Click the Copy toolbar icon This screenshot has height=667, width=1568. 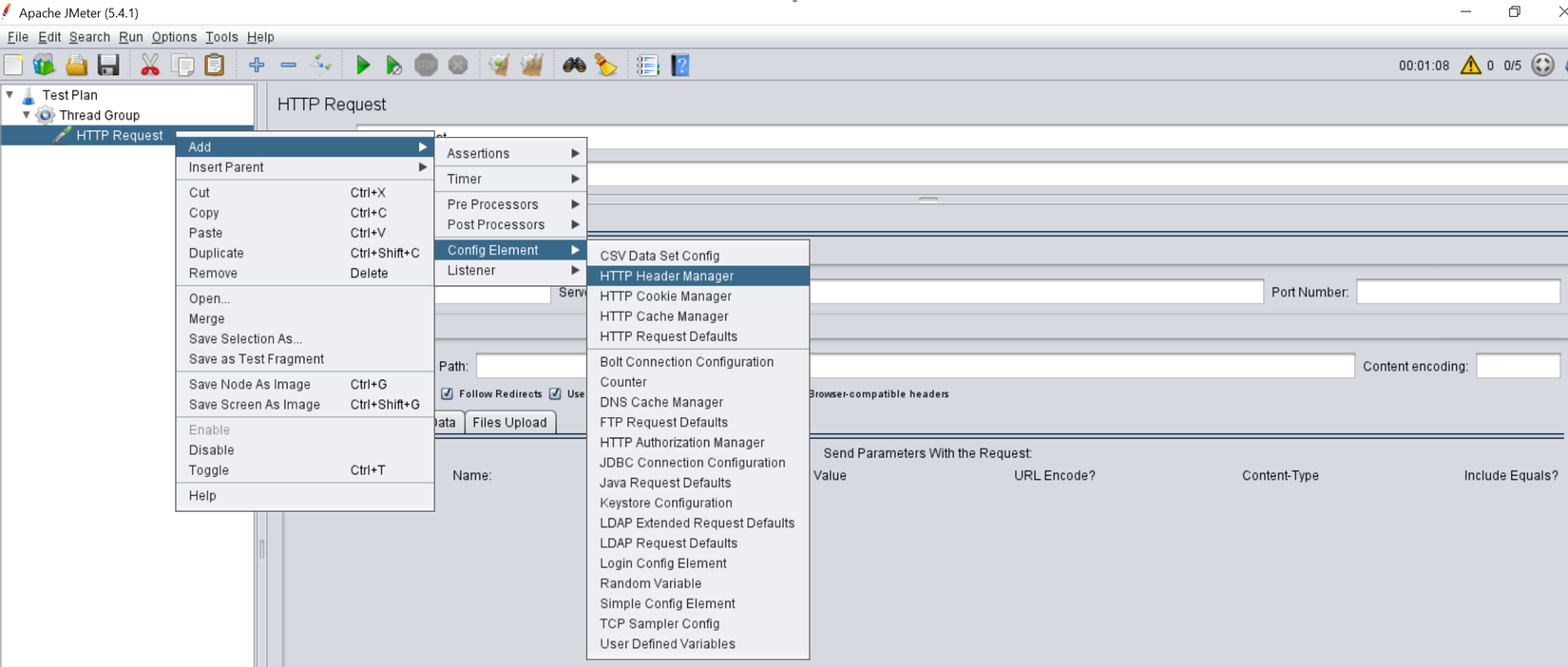[183, 65]
